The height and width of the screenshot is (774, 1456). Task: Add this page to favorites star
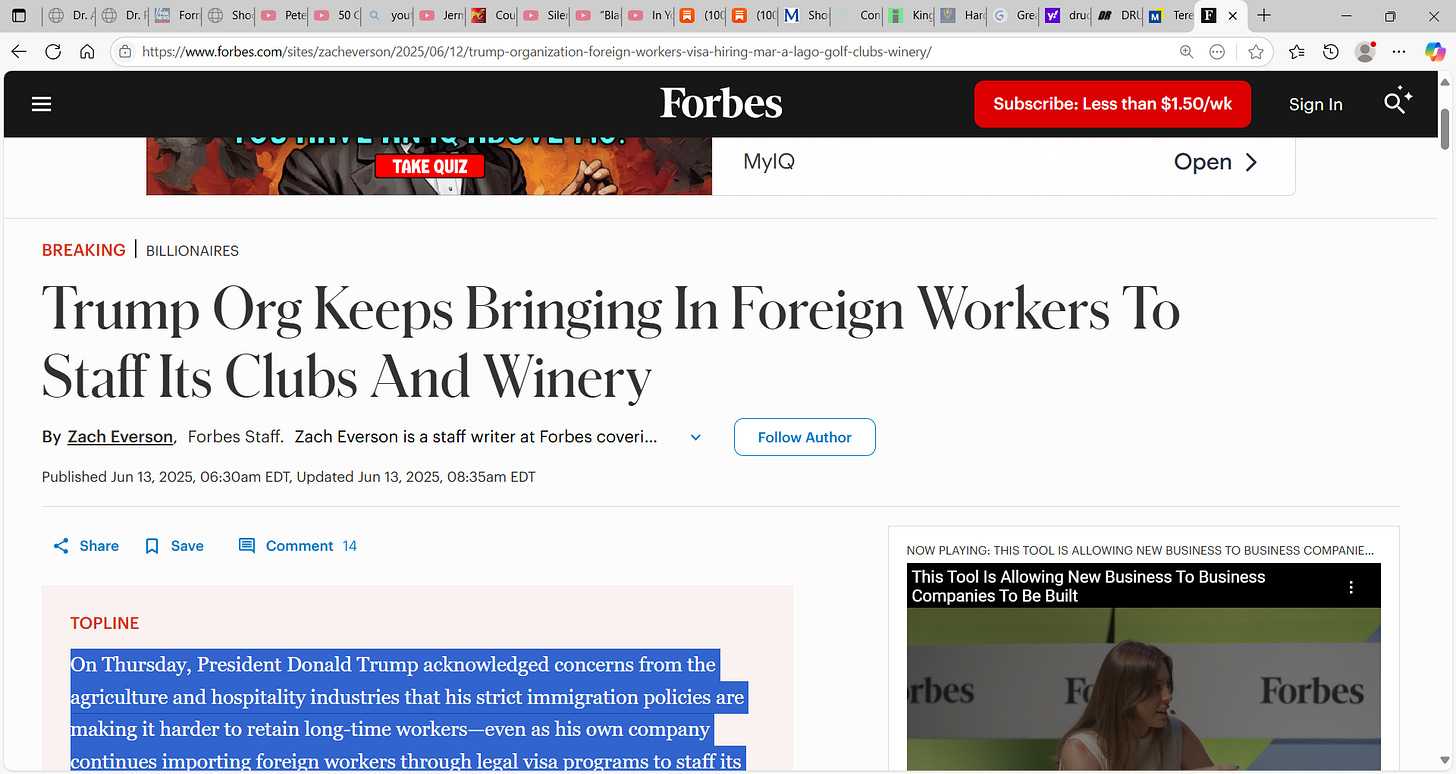1256,52
